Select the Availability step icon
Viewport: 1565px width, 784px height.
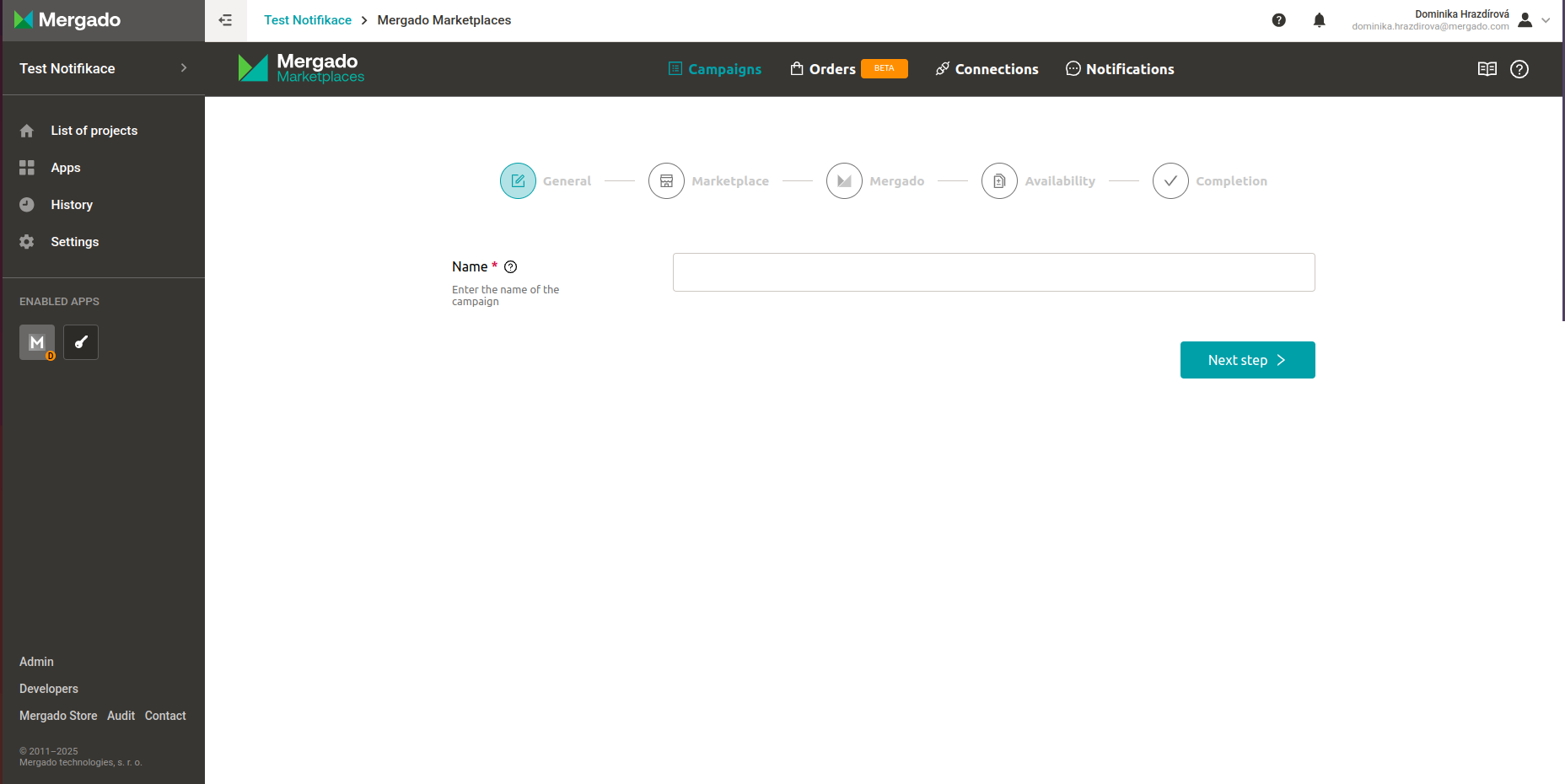tap(999, 180)
